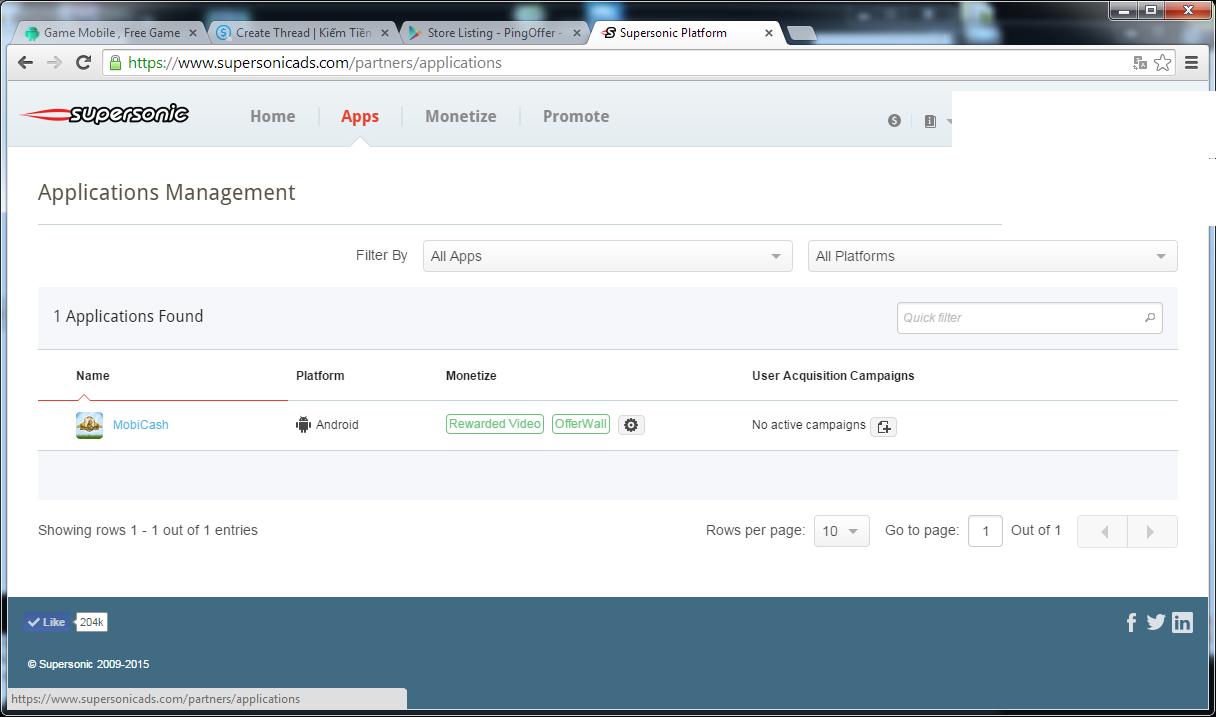The image size is (1216, 717).
Task: Click the OfferWall tag
Action: coord(581,424)
